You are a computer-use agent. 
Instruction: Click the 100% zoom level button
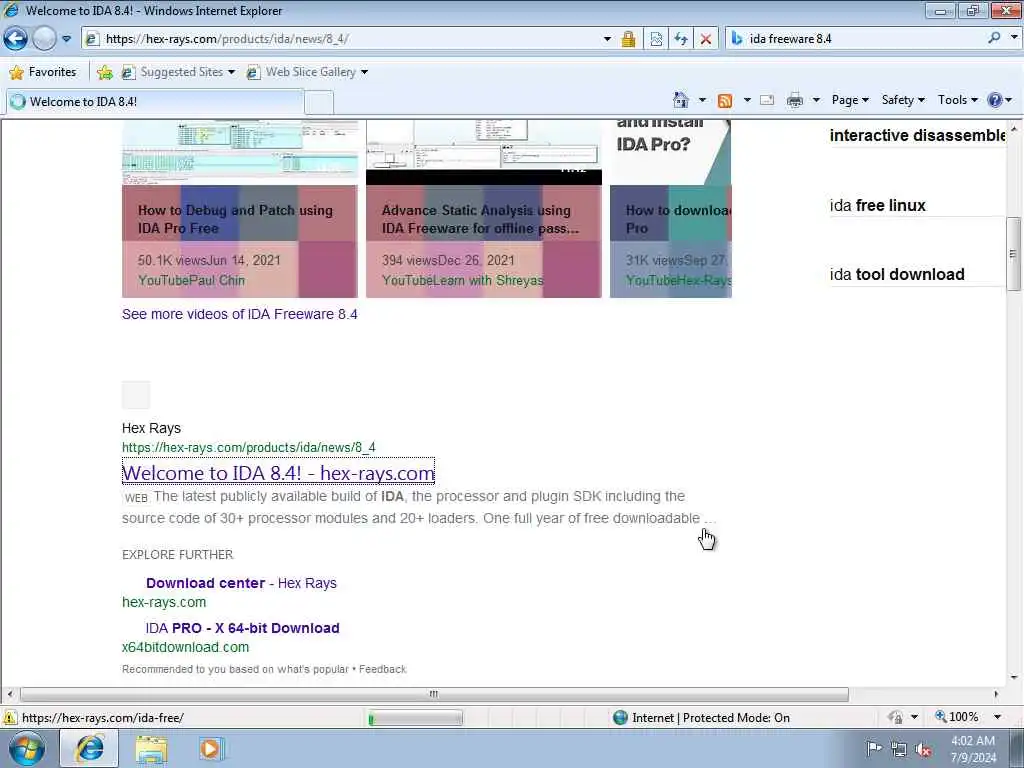[x=957, y=717]
